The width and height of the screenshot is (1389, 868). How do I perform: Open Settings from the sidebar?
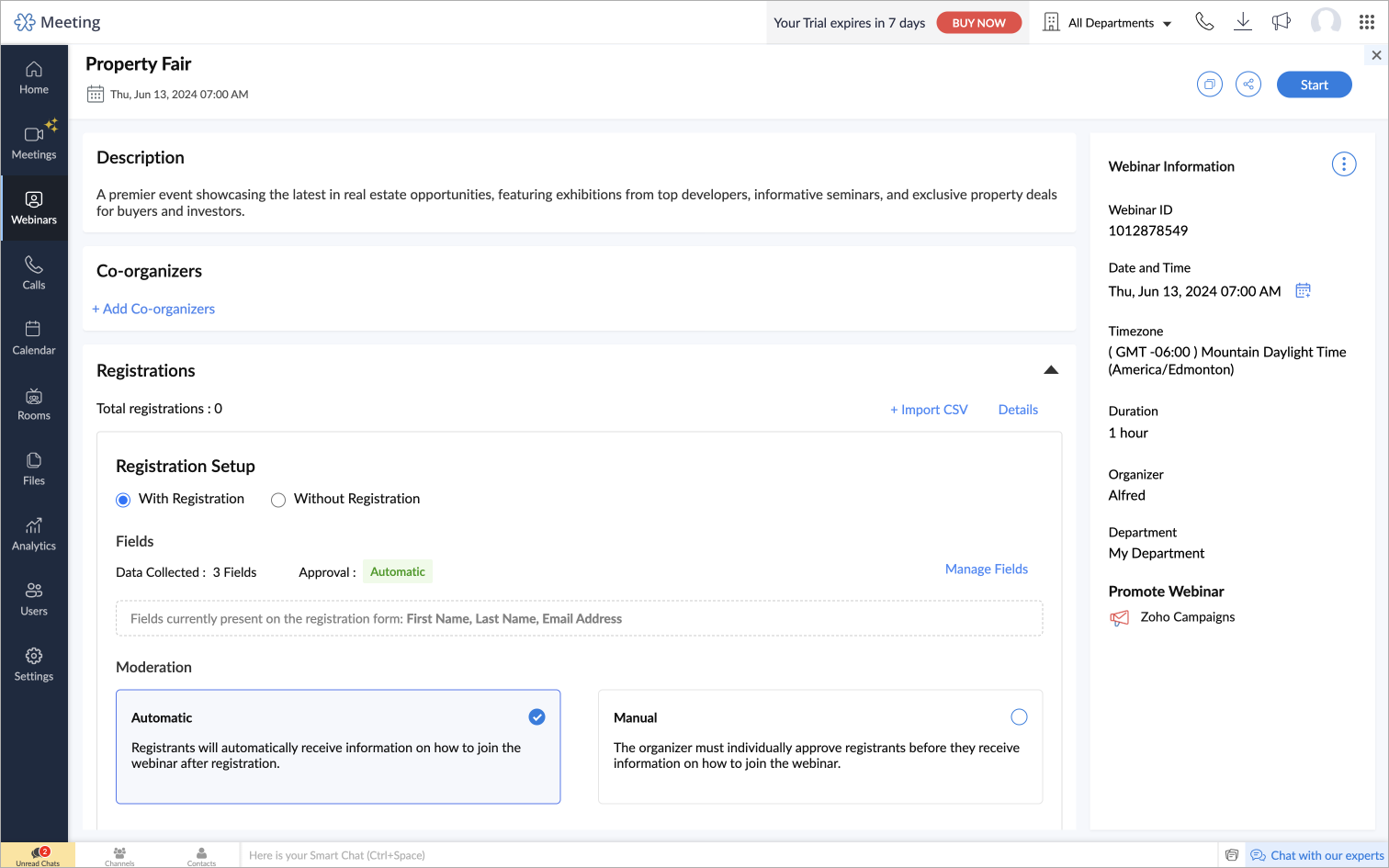(34, 664)
